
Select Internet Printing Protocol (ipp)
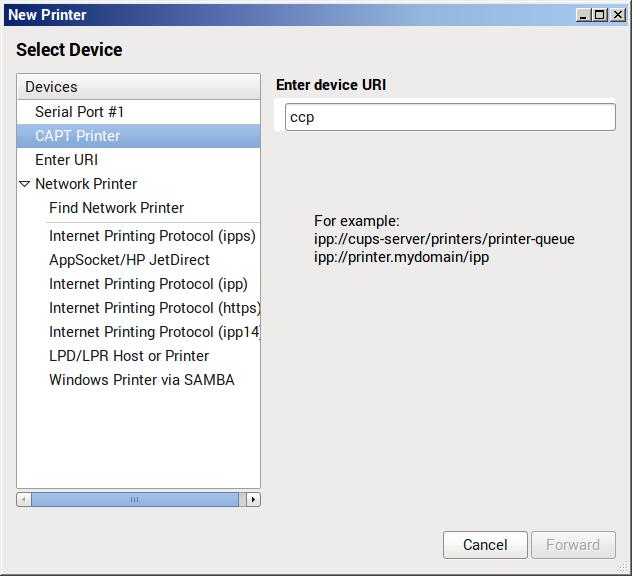[x=148, y=284]
